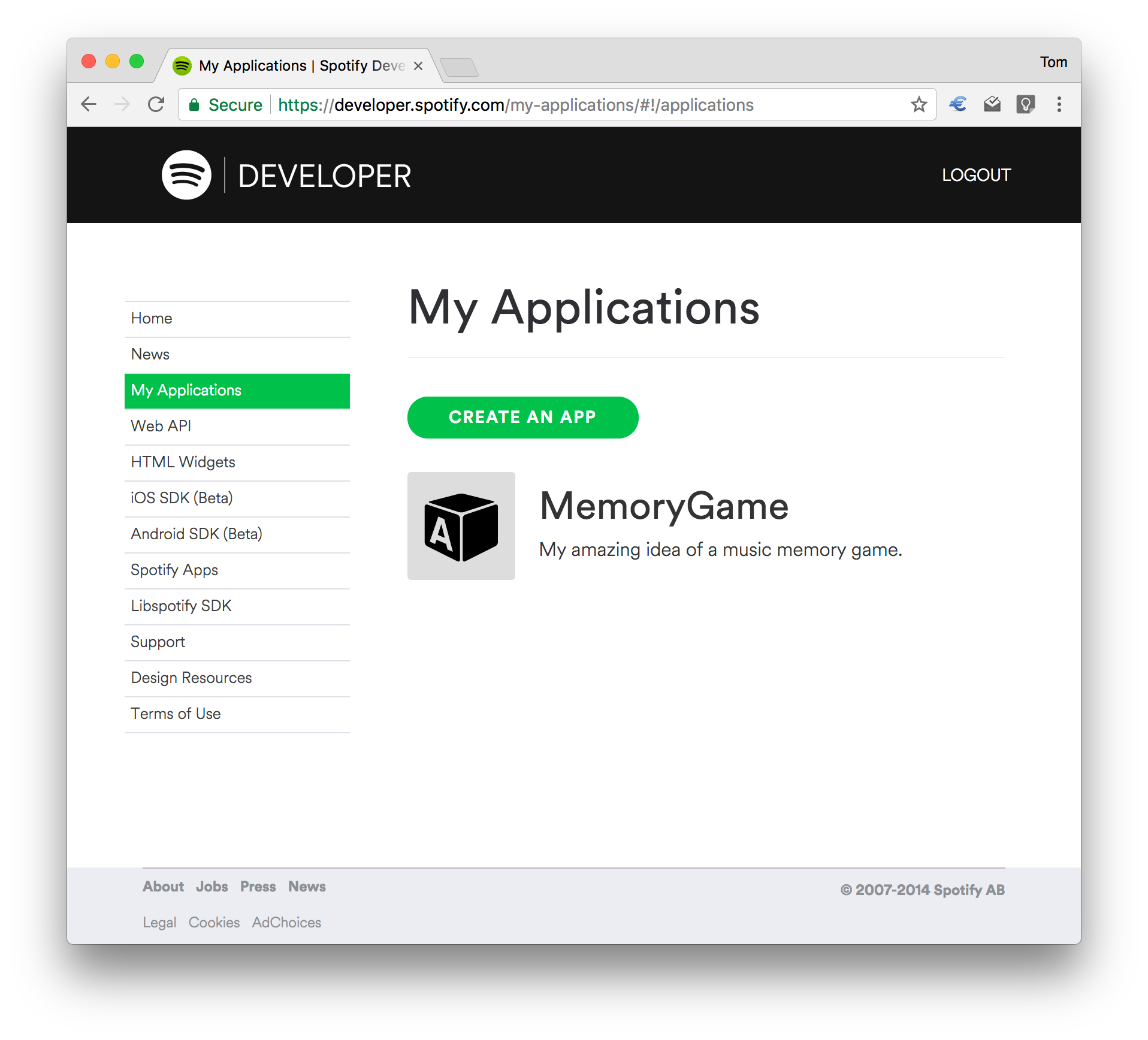Open iOS SDK (Beta) in the sidebar
The image size is (1148, 1040).
[237, 498]
